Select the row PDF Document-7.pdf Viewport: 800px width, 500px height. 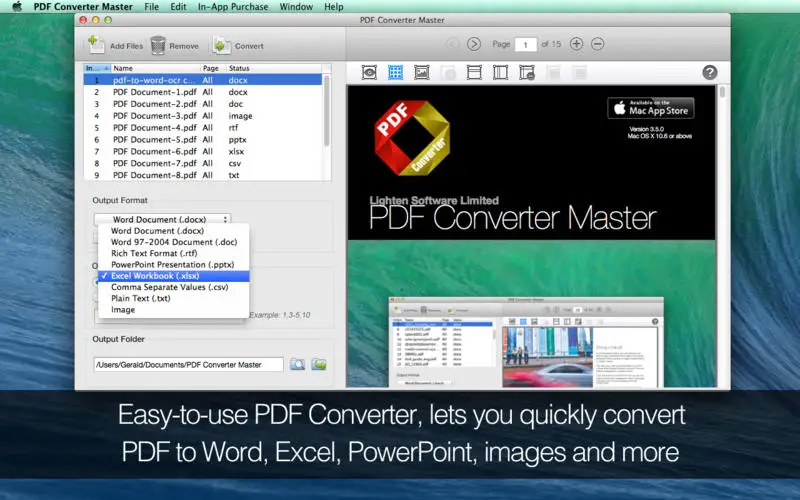[203, 163]
